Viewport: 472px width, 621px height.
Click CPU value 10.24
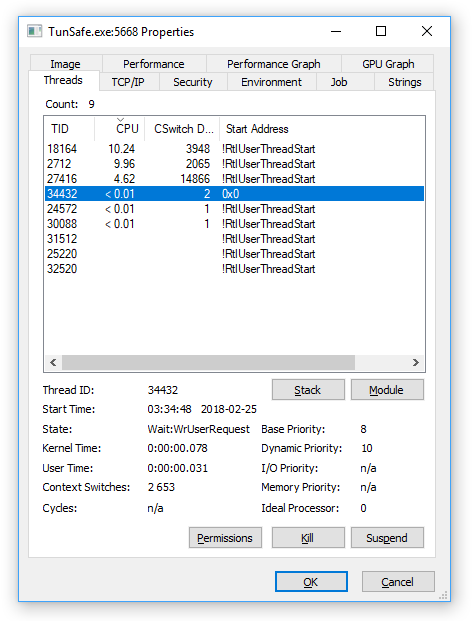click(122, 149)
